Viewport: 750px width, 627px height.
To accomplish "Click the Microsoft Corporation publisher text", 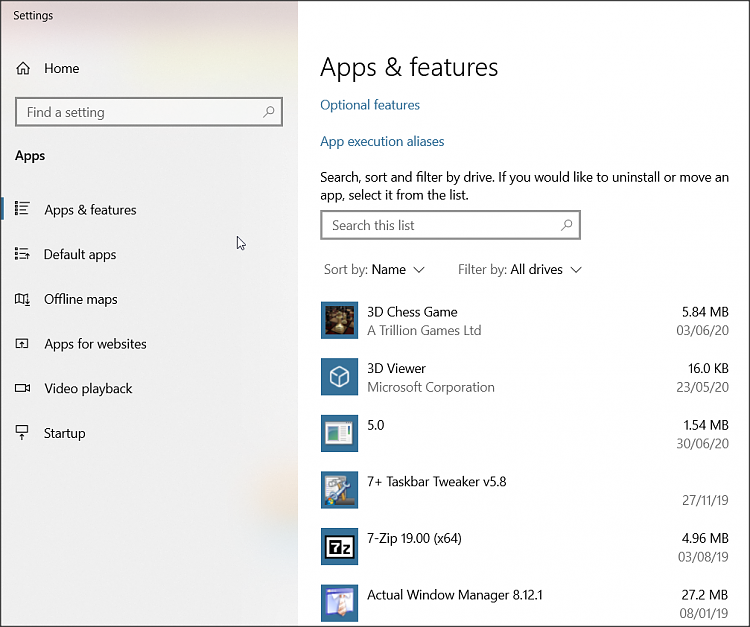I will [430, 387].
